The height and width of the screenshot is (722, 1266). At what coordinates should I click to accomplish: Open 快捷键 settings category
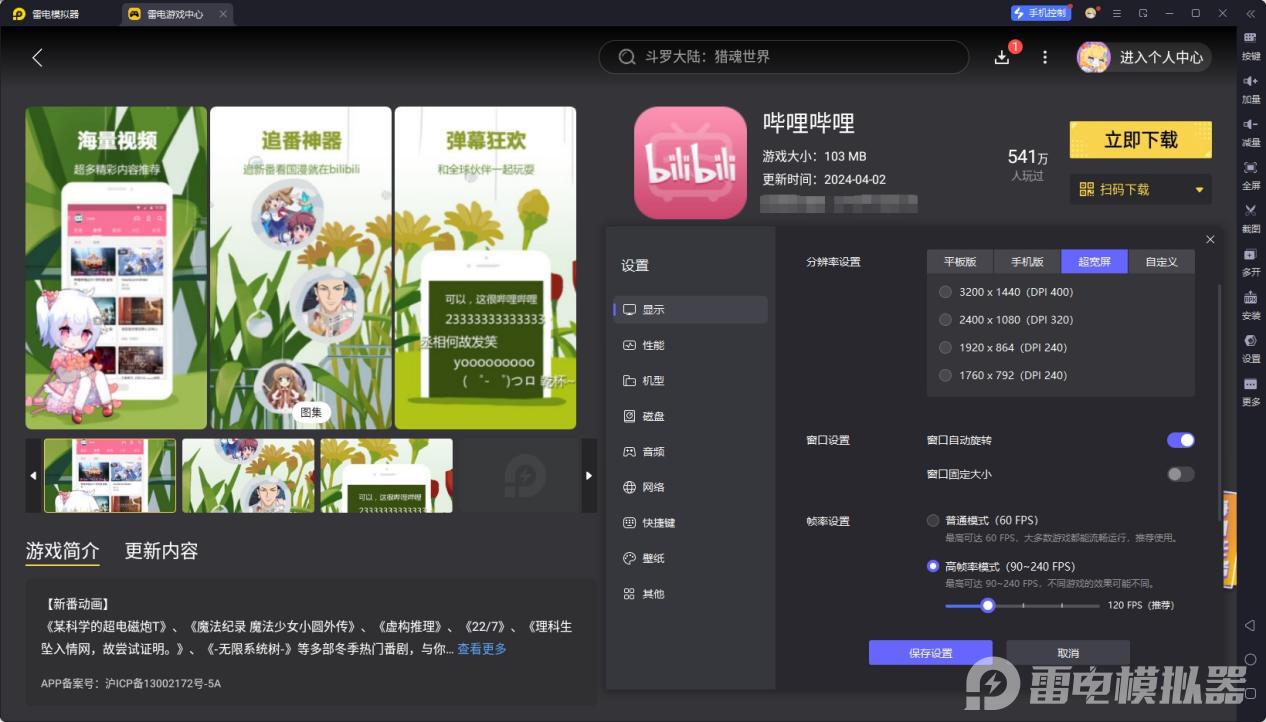coord(691,523)
